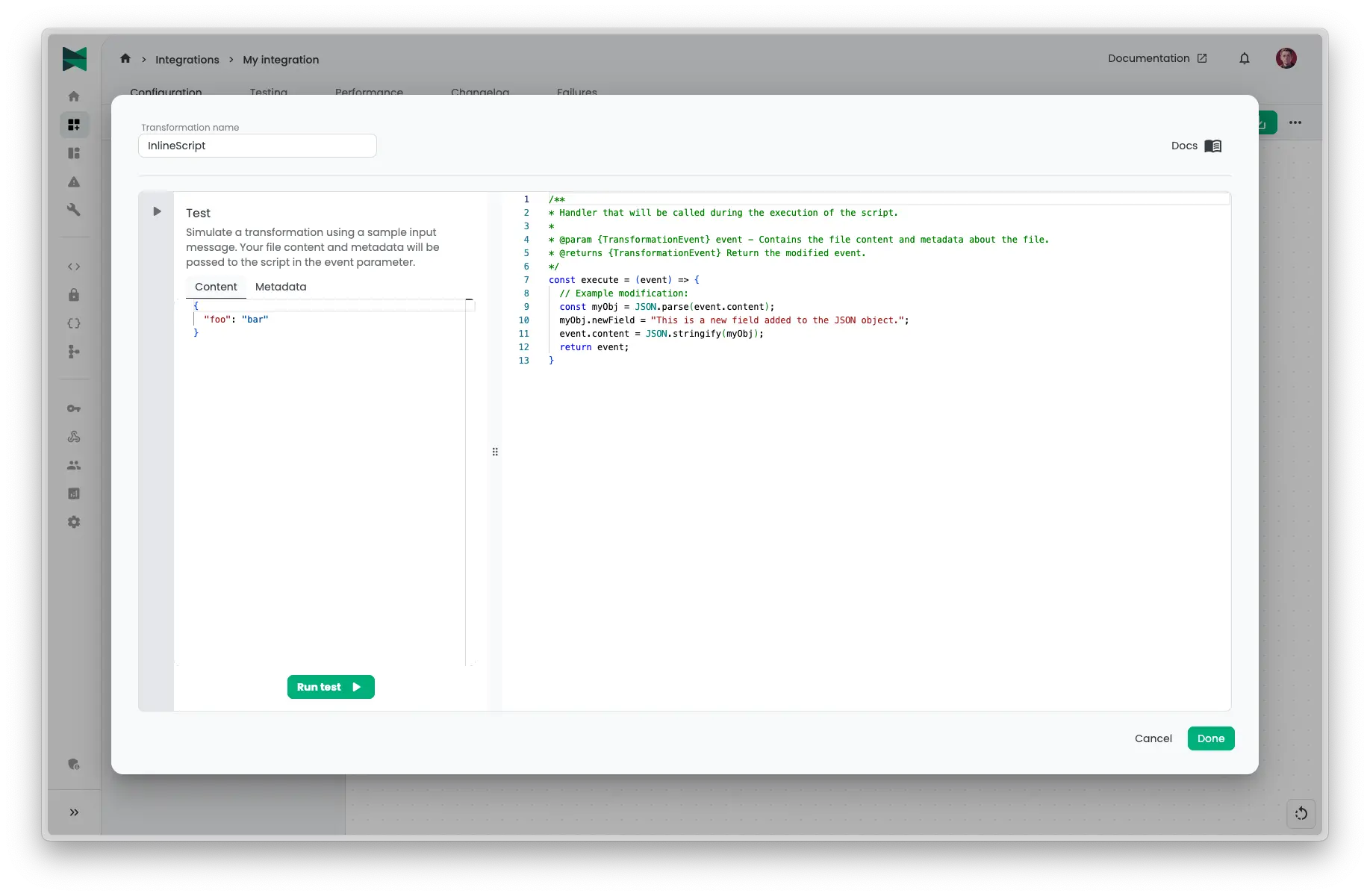The height and width of the screenshot is (896, 1370).
Task: Click Run test
Action: pyautogui.click(x=331, y=687)
